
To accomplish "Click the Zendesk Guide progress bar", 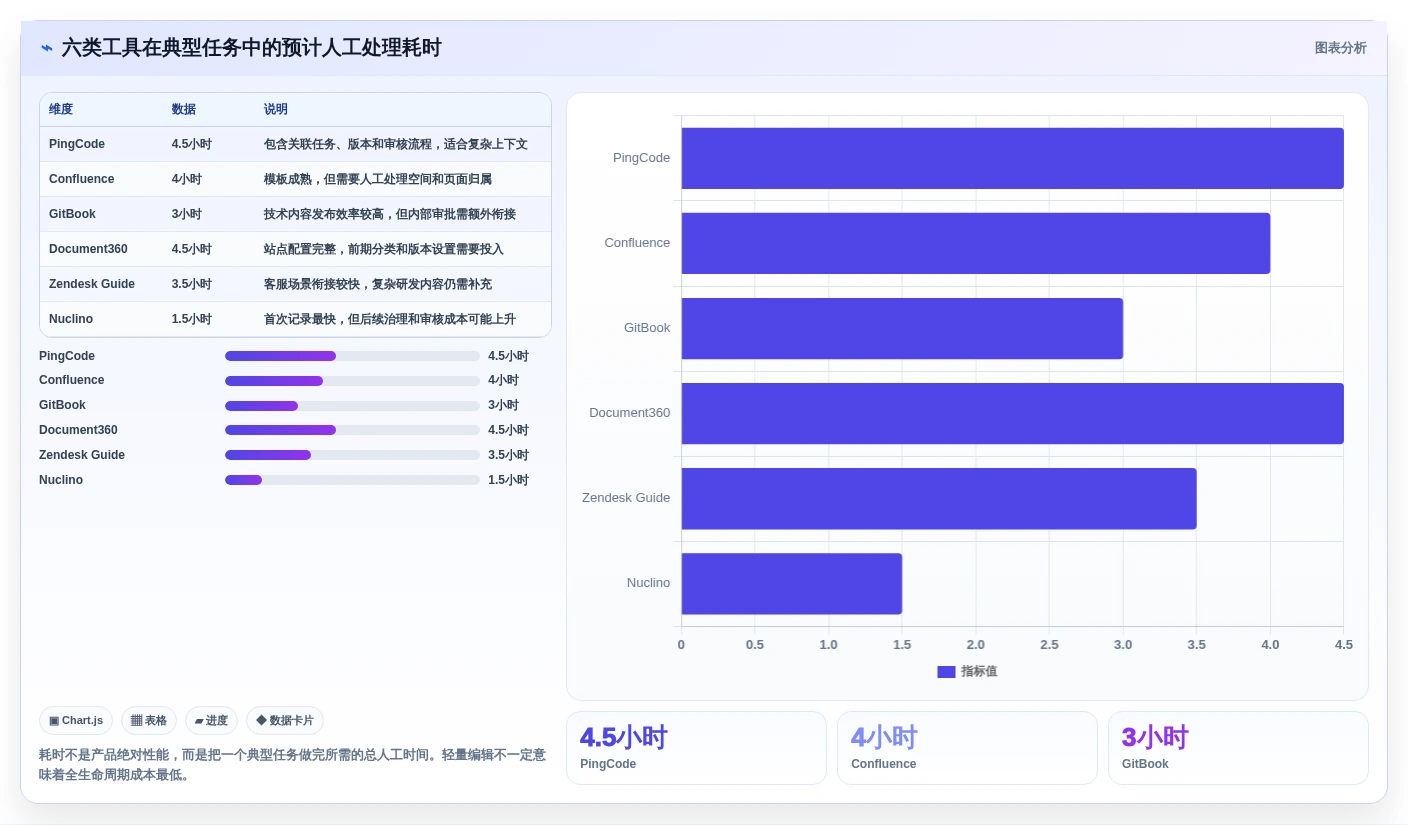I will 352,455.
